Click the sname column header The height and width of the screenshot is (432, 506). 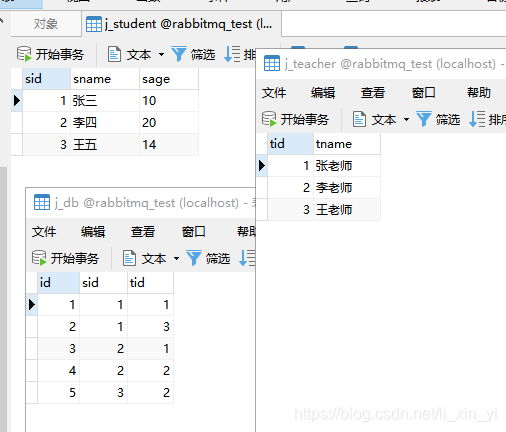[x=105, y=79]
